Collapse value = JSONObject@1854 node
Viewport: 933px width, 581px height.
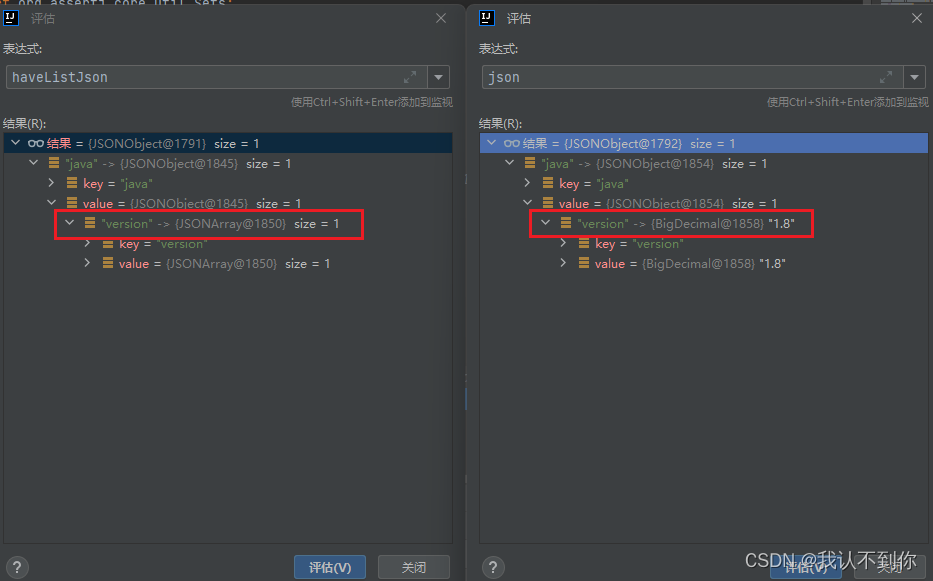528,202
